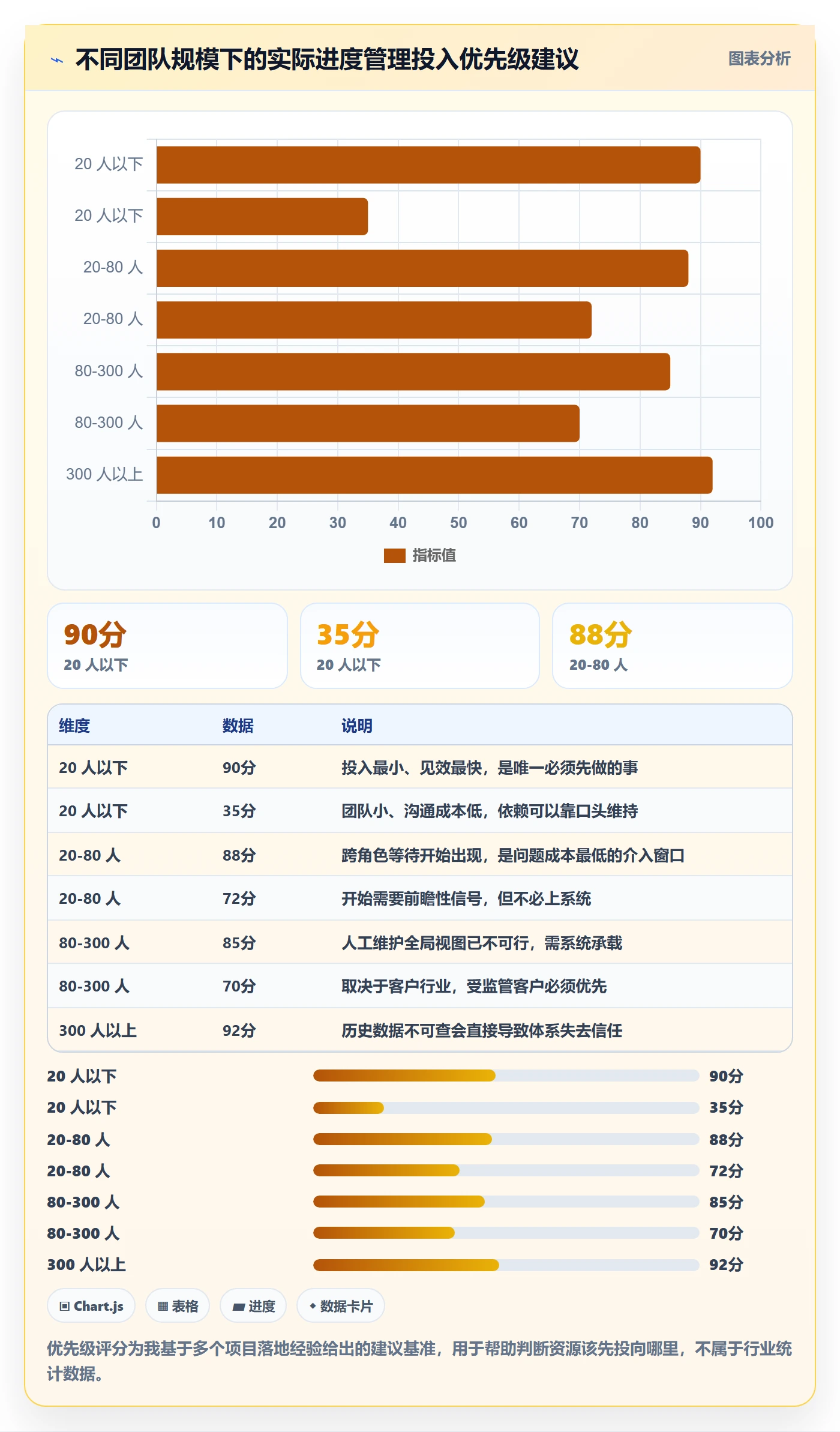
Task: Toggle the 指标值 legend color swatch
Action: pos(394,556)
